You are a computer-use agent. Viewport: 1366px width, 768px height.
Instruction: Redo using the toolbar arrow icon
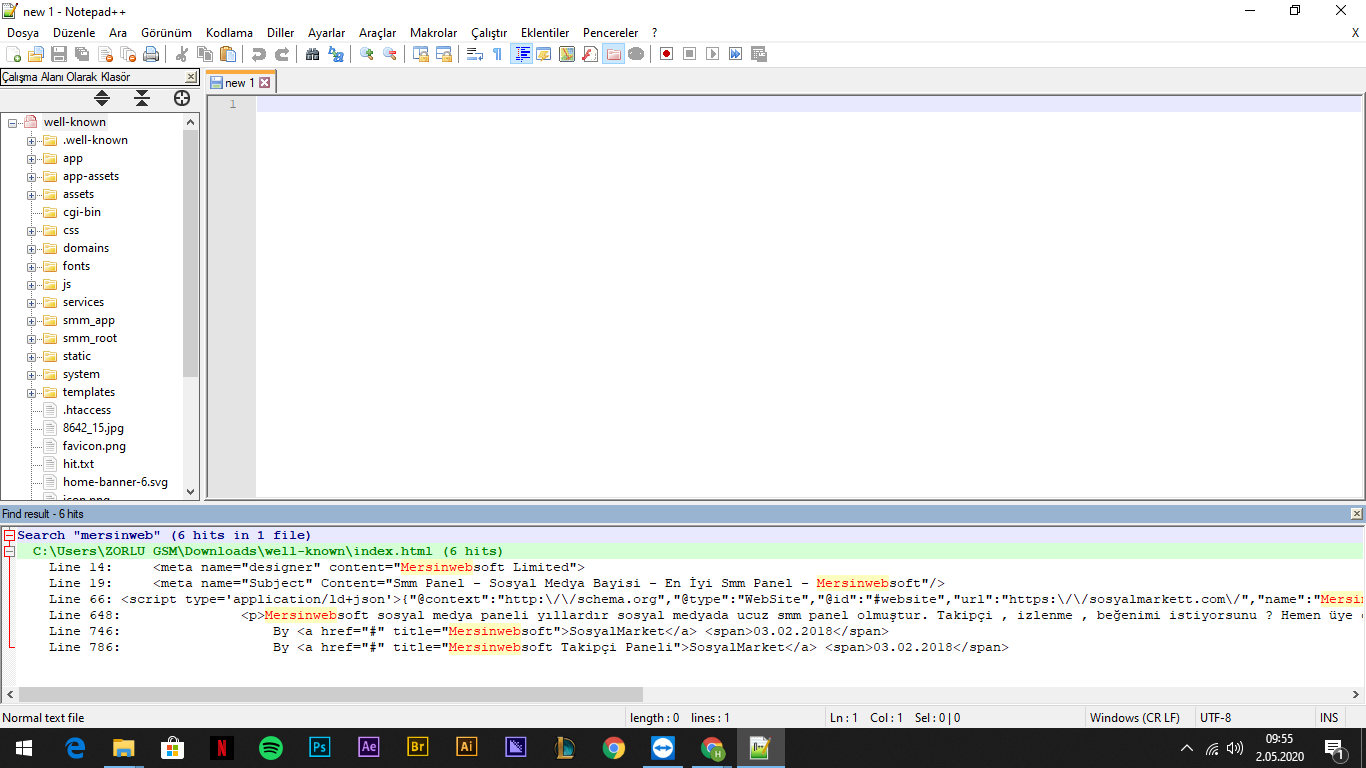(x=282, y=54)
